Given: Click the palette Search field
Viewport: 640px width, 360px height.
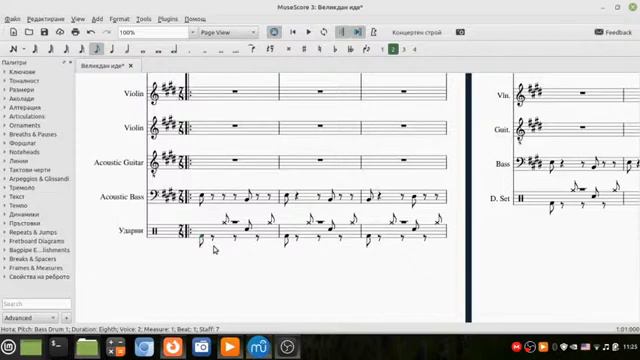Looking at the screenshot, I should [x=36, y=304].
